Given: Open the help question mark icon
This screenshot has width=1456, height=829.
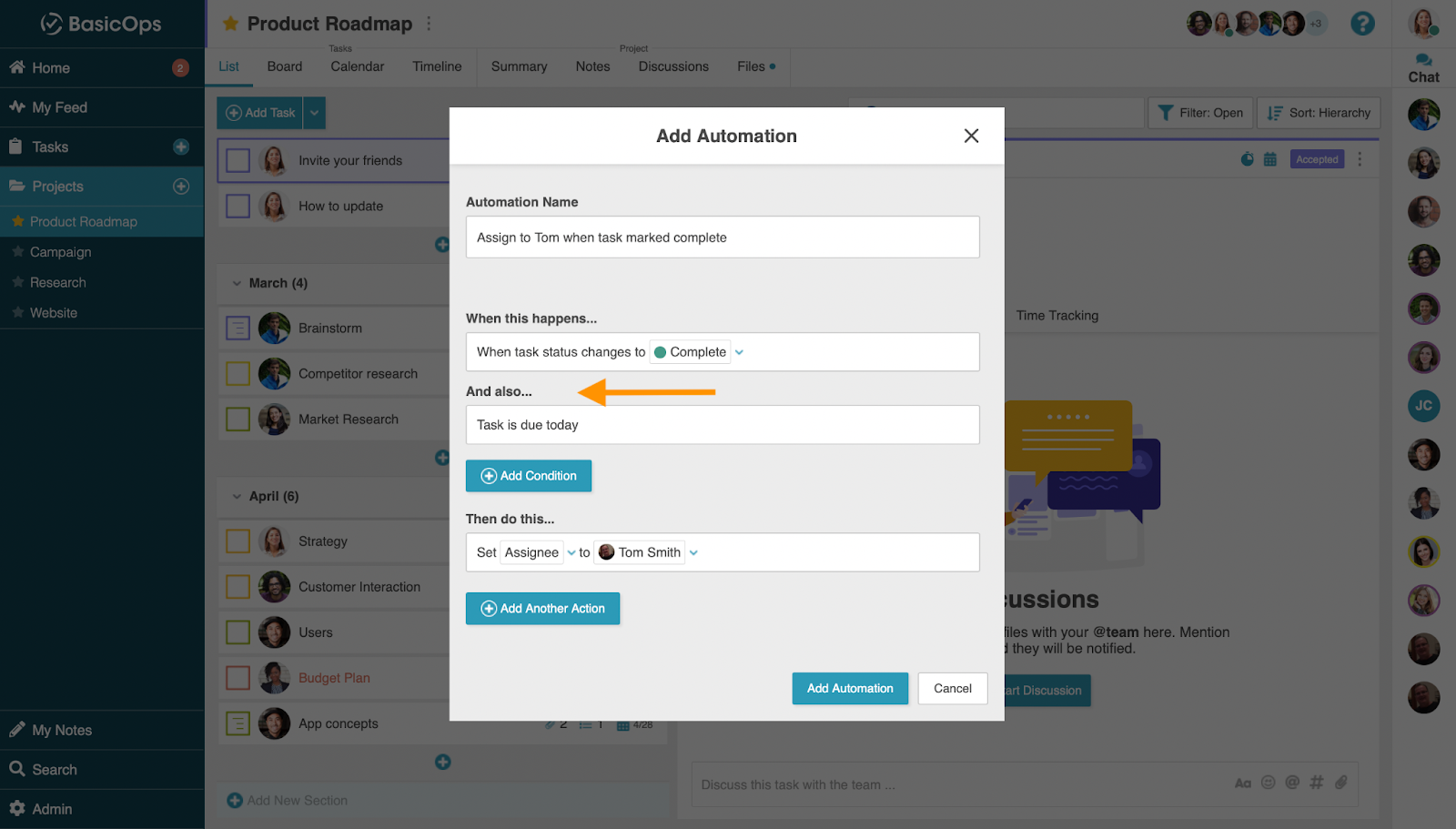Looking at the screenshot, I should click(1362, 24).
